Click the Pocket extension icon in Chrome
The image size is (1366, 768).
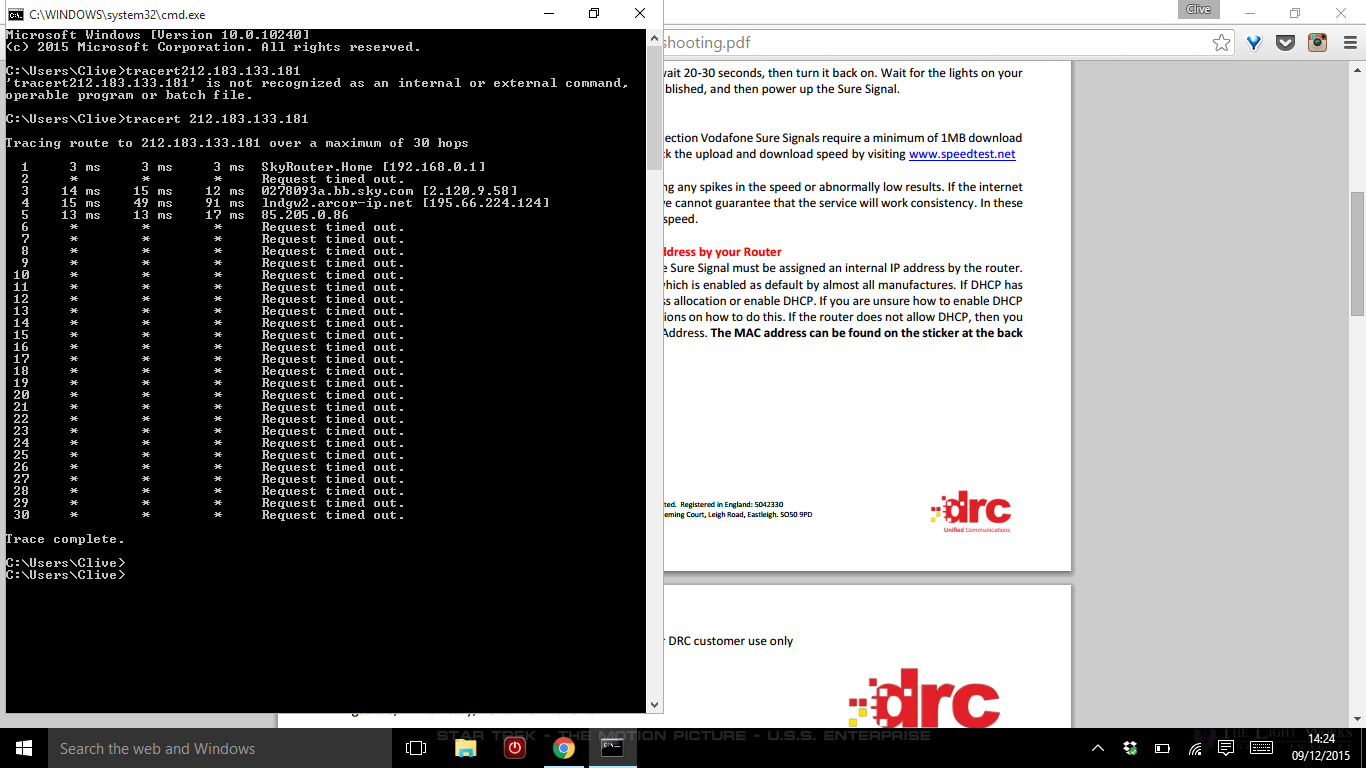tap(1286, 42)
